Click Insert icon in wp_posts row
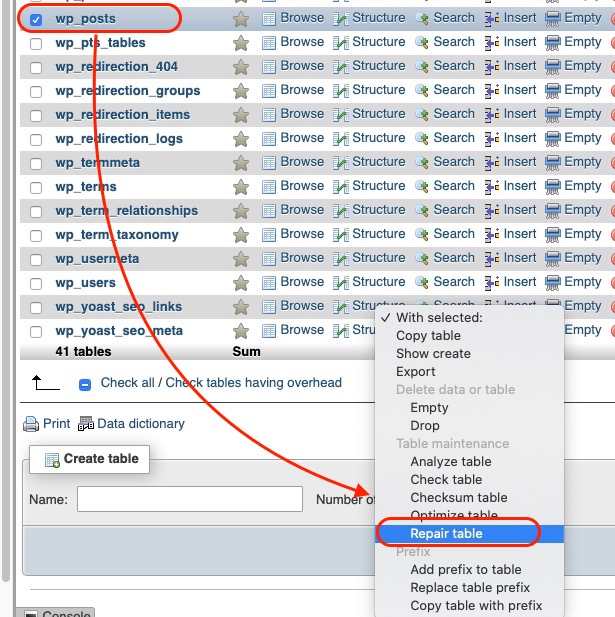Screen dimensions: 615x617 tap(492, 19)
